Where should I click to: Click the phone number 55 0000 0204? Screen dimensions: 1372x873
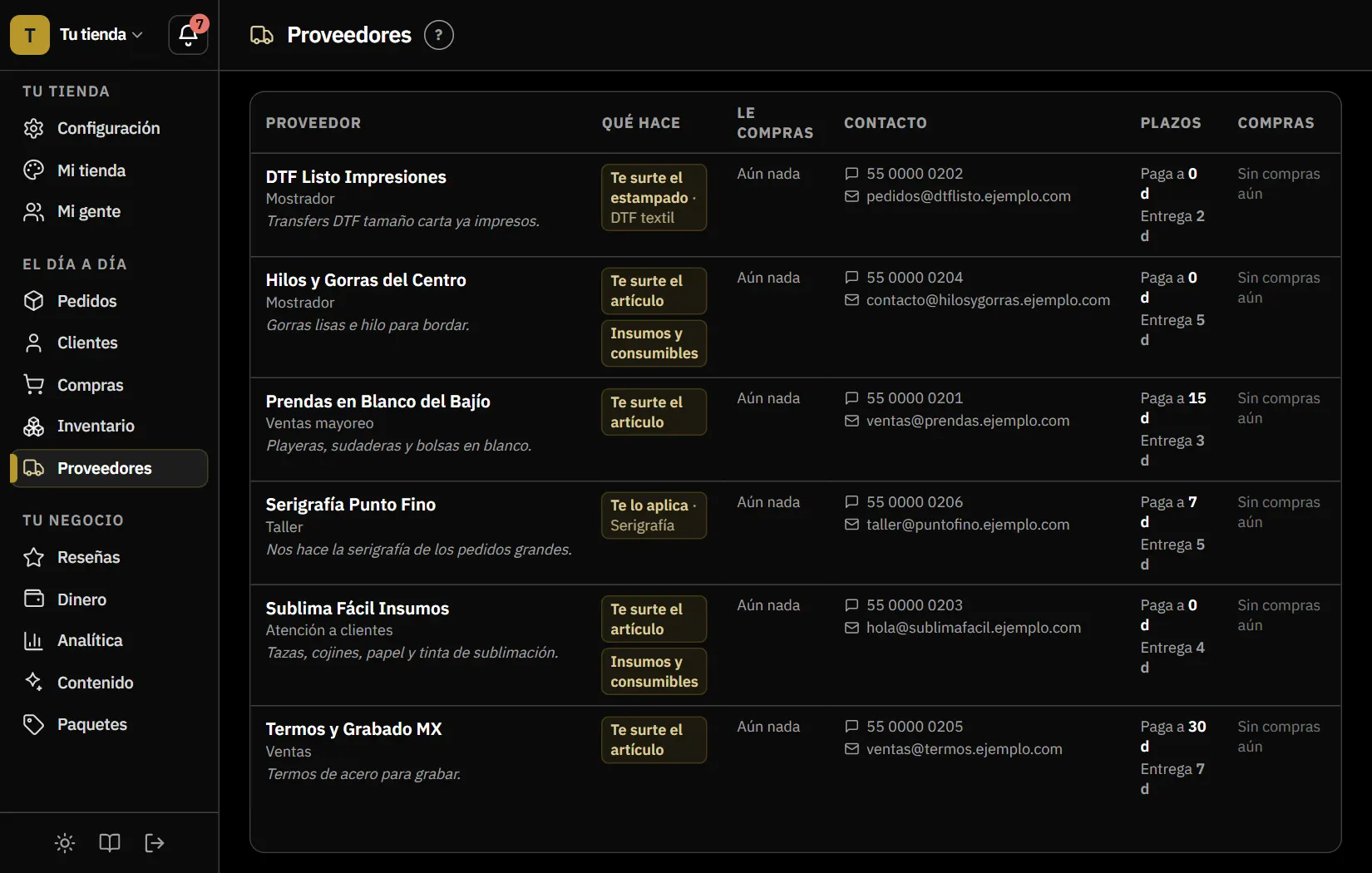pyautogui.click(x=915, y=278)
